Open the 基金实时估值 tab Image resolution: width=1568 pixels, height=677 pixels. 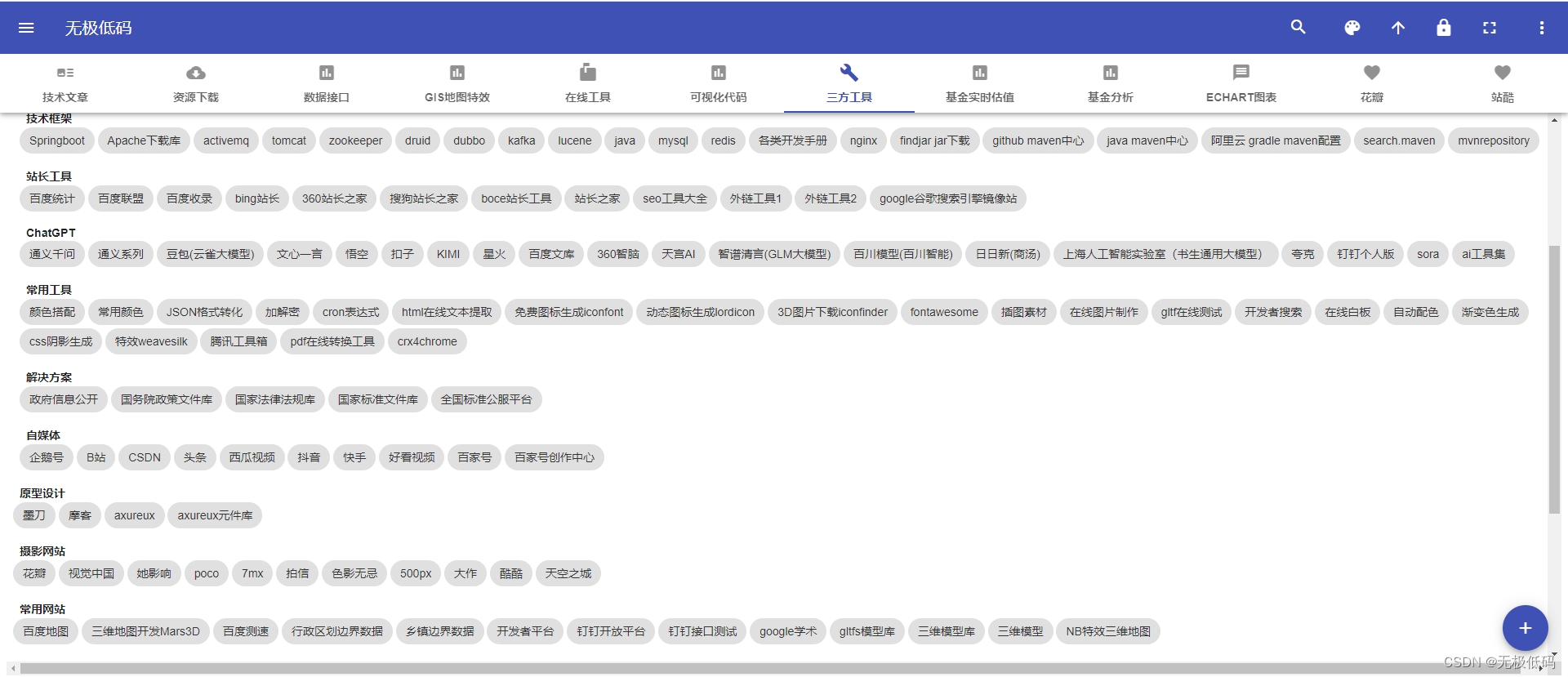980,83
